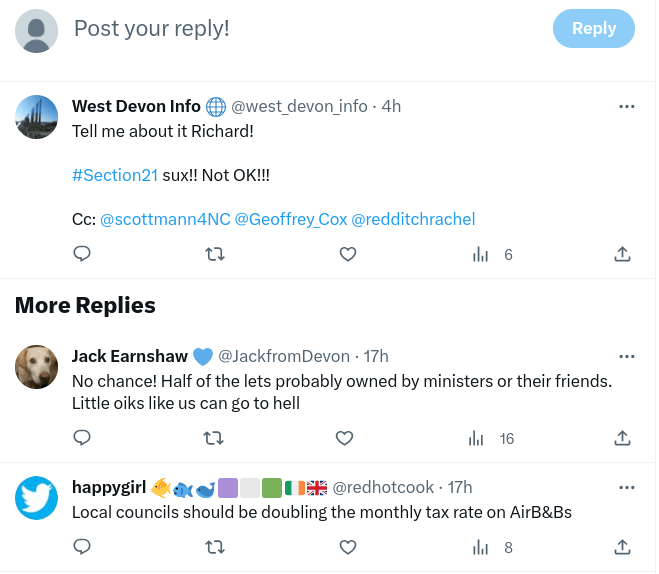This screenshot has height=574, width=659.
Task: Reply to Jack Earnshaw's comment
Action: coord(83,438)
